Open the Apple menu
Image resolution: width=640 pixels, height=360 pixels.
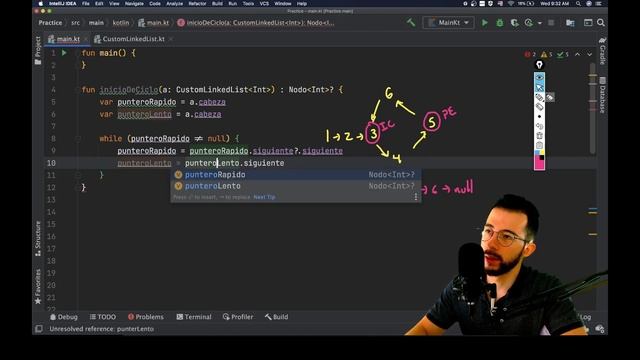40,4
